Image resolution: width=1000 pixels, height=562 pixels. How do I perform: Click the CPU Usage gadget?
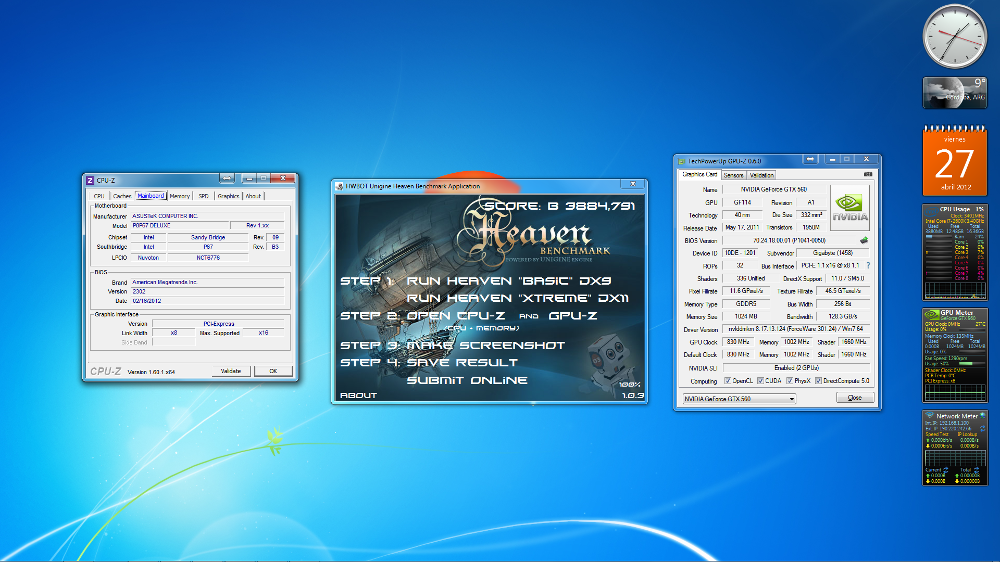point(955,252)
